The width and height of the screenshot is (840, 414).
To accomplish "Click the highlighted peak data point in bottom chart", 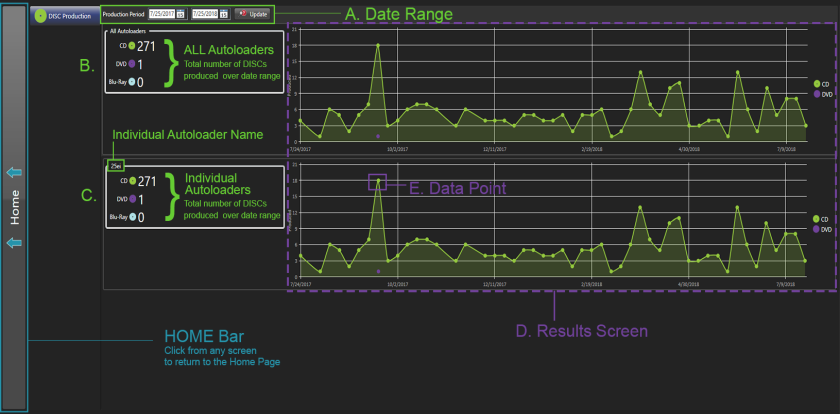I will click(x=377, y=181).
